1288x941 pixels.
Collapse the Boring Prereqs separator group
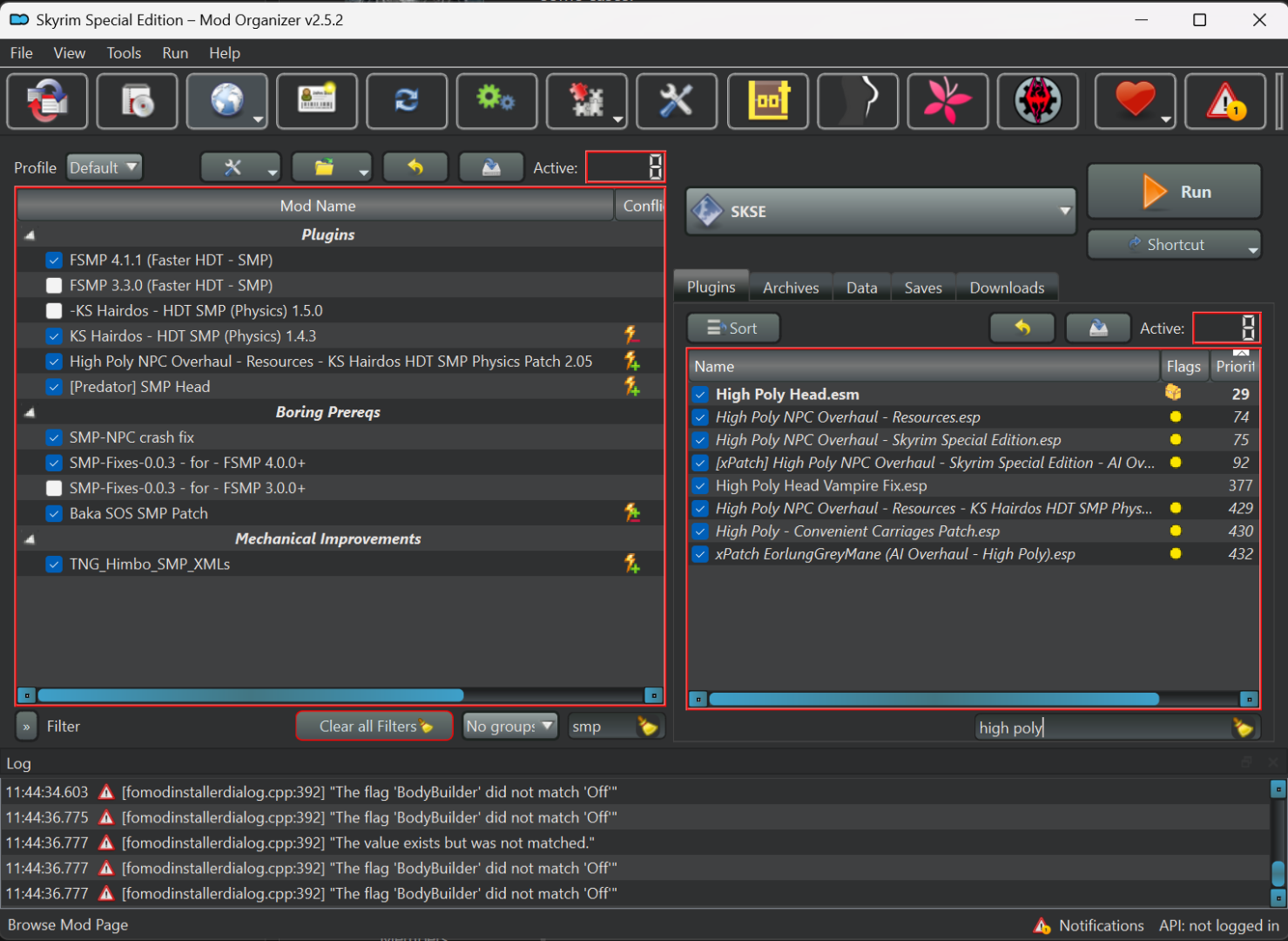click(x=30, y=412)
